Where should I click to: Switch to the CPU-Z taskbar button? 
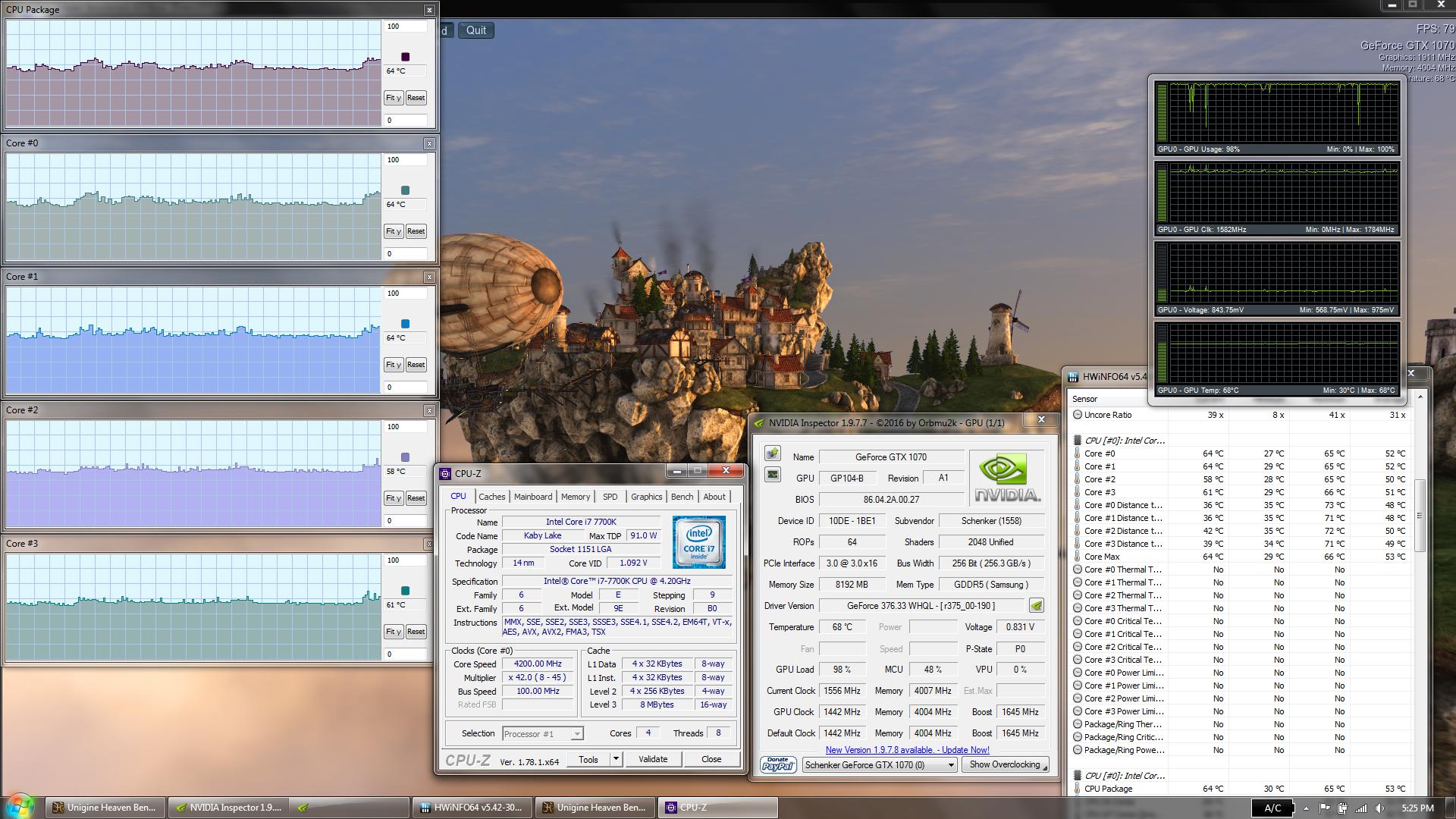coord(717,808)
